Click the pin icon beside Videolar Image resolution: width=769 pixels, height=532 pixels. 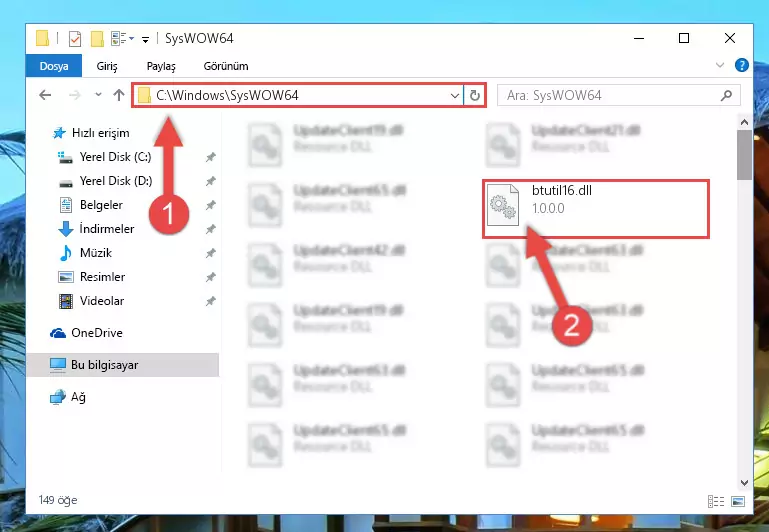[210, 302]
